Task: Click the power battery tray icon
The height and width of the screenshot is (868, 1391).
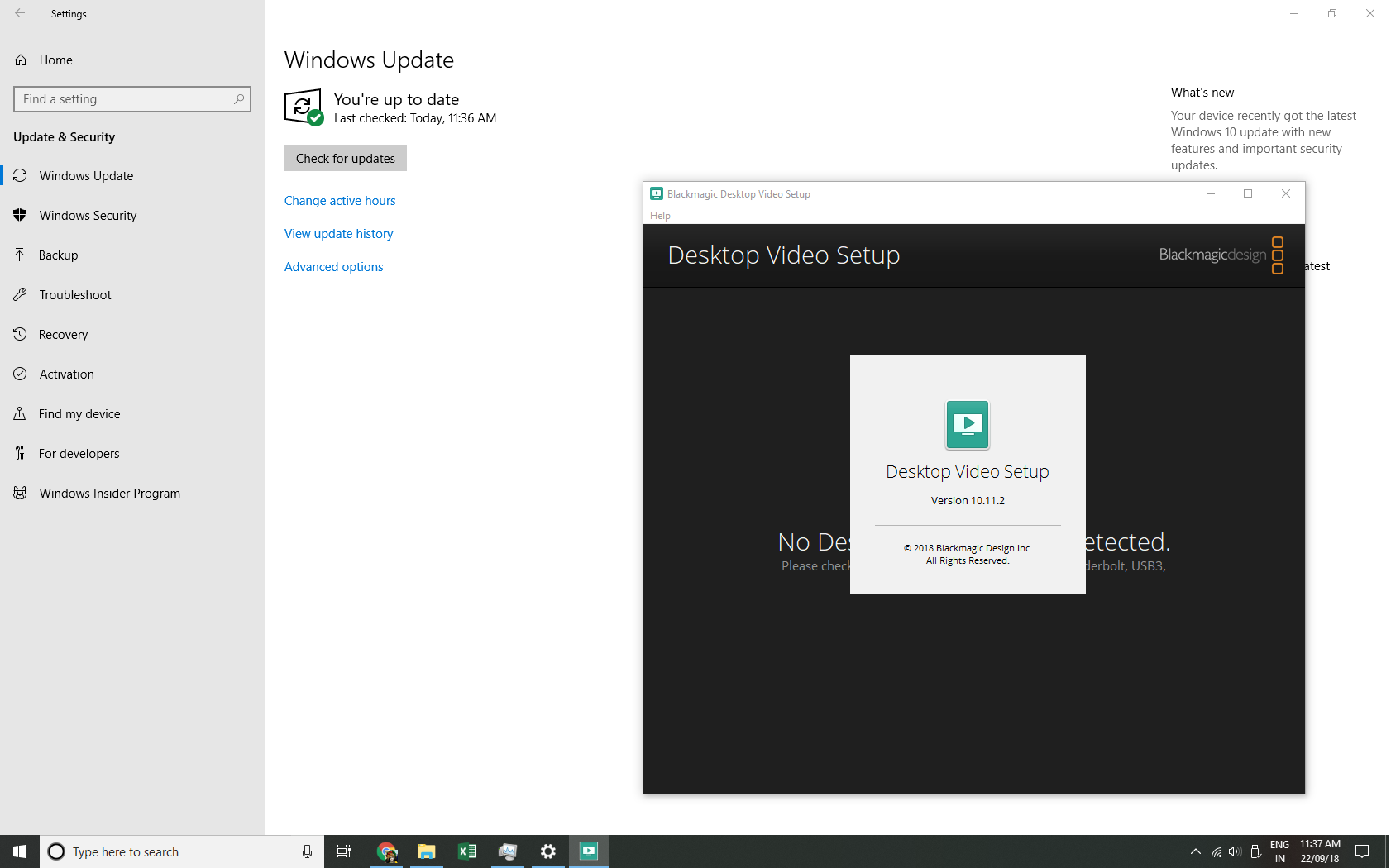Action: [1255, 851]
